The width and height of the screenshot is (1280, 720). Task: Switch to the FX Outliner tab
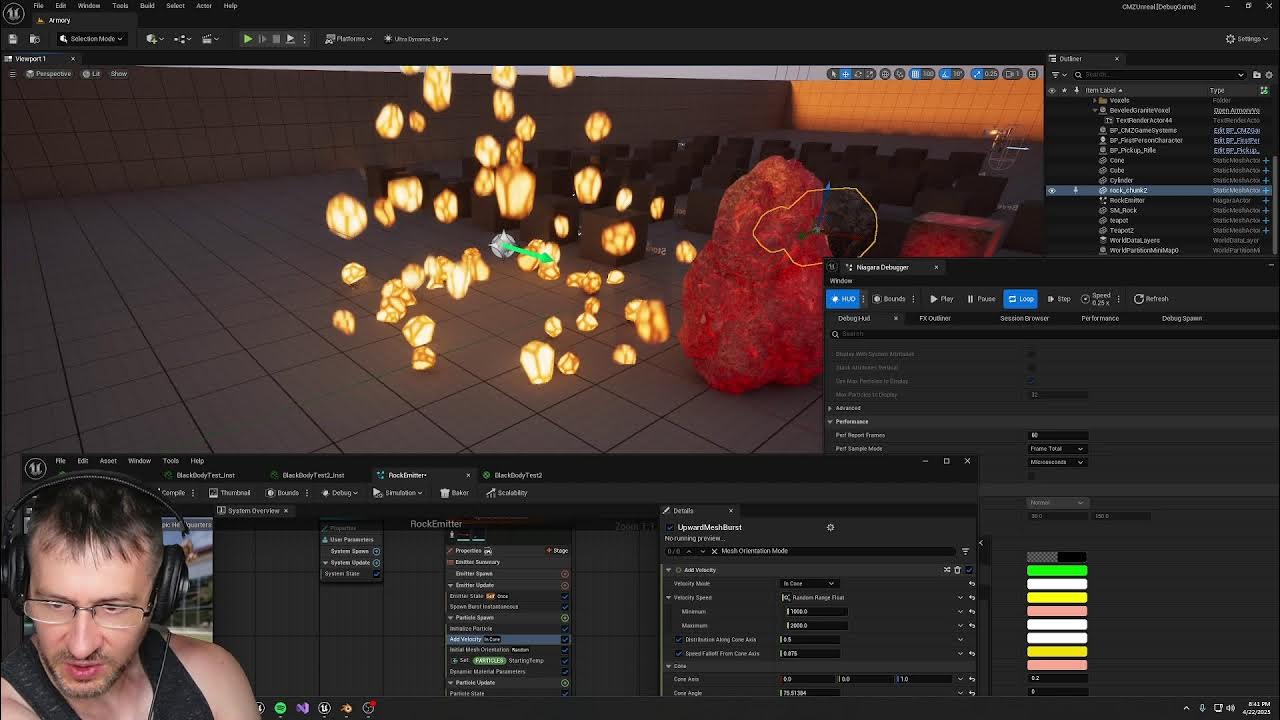tap(935, 318)
